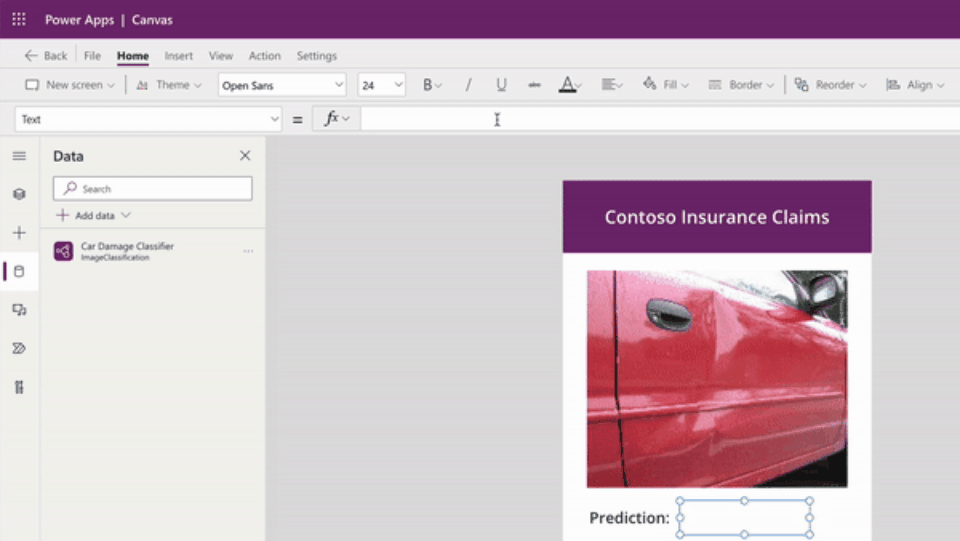Close the Data panel
This screenshot has height=541, width=960.
point(245,156)
